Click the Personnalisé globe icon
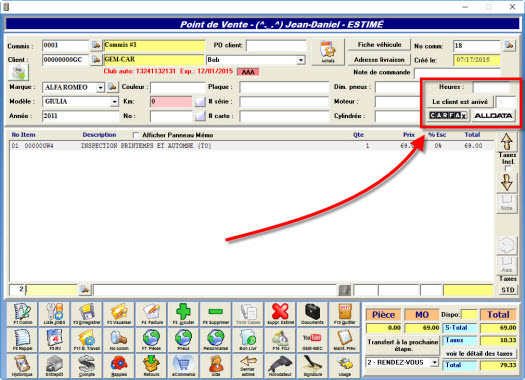 point(216,340)
